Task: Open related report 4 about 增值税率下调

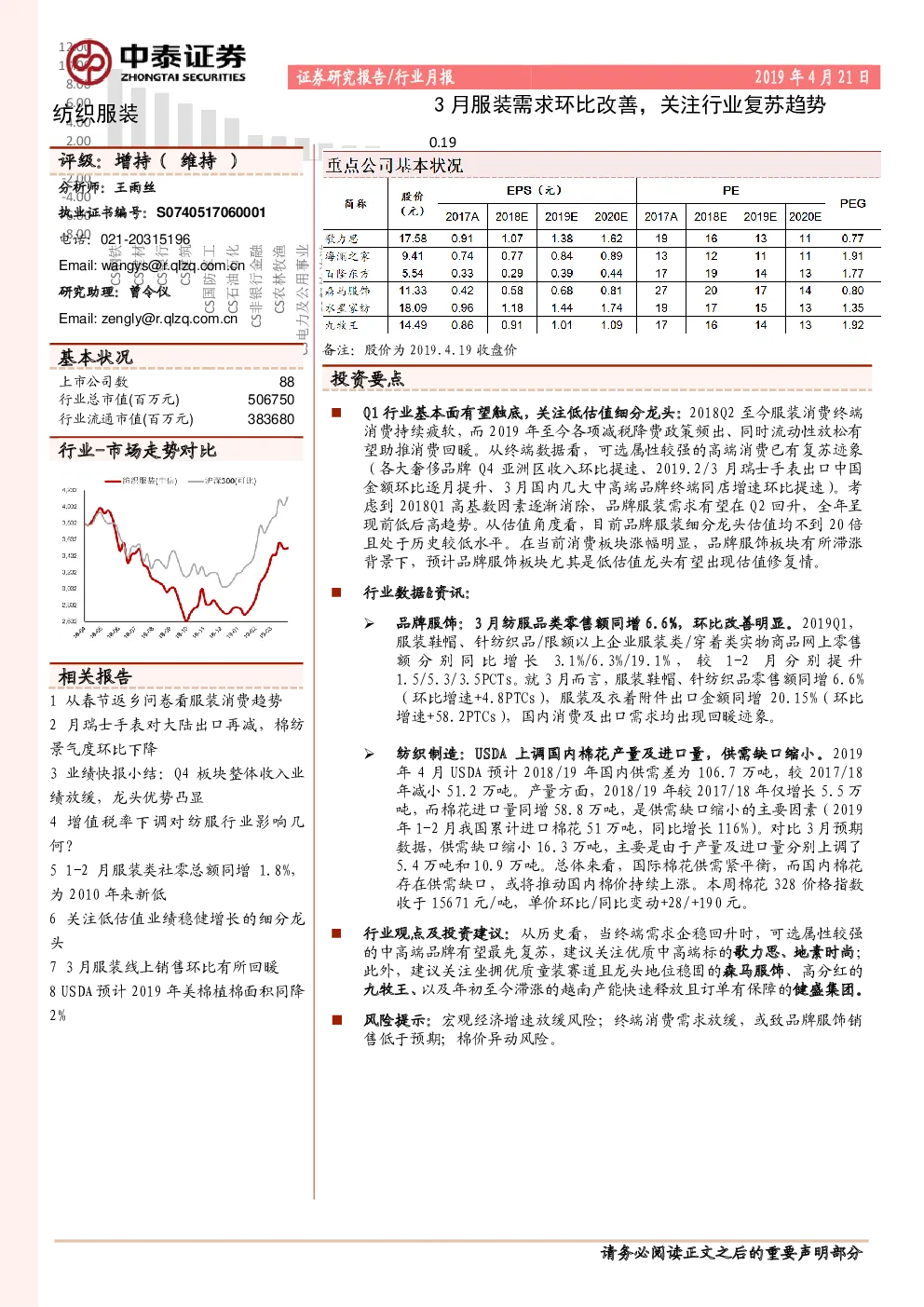Action: coord(176,833)
